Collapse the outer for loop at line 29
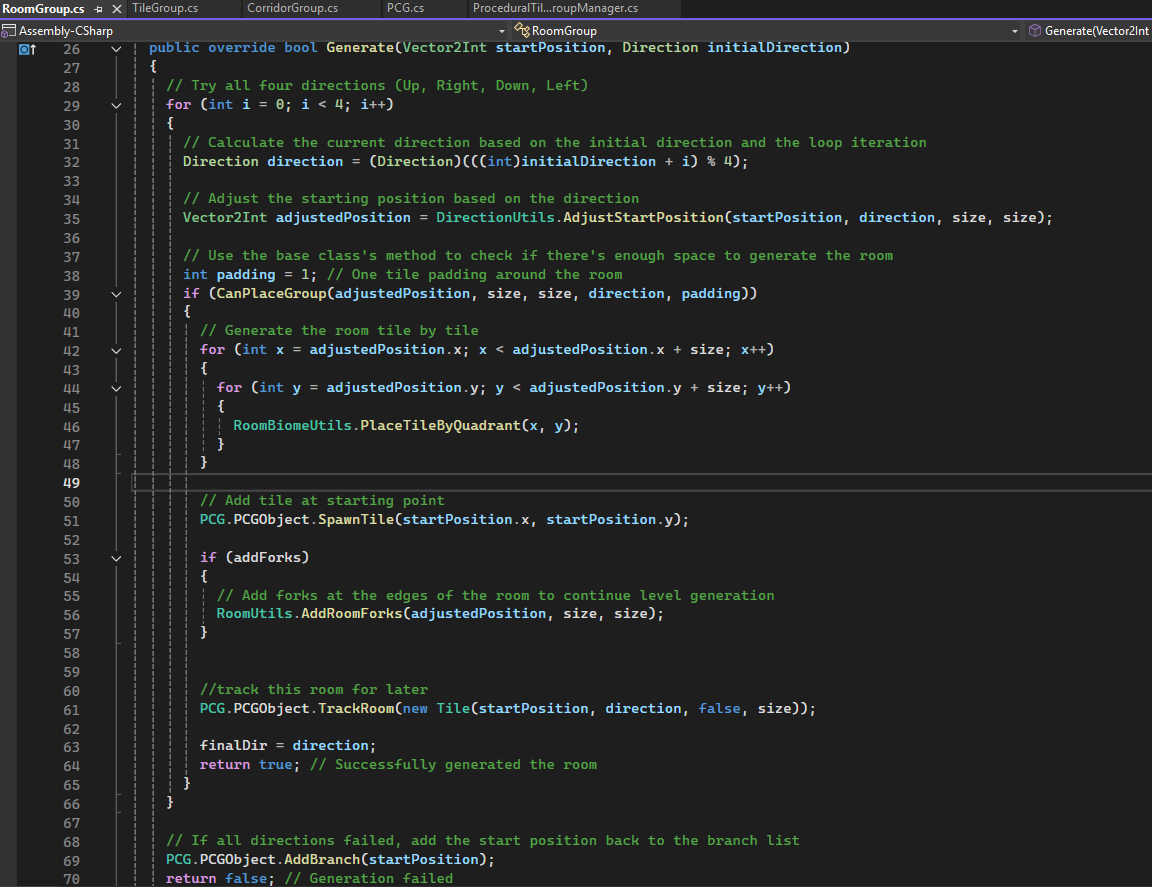 pyautogui.click(x=116, y=105)
